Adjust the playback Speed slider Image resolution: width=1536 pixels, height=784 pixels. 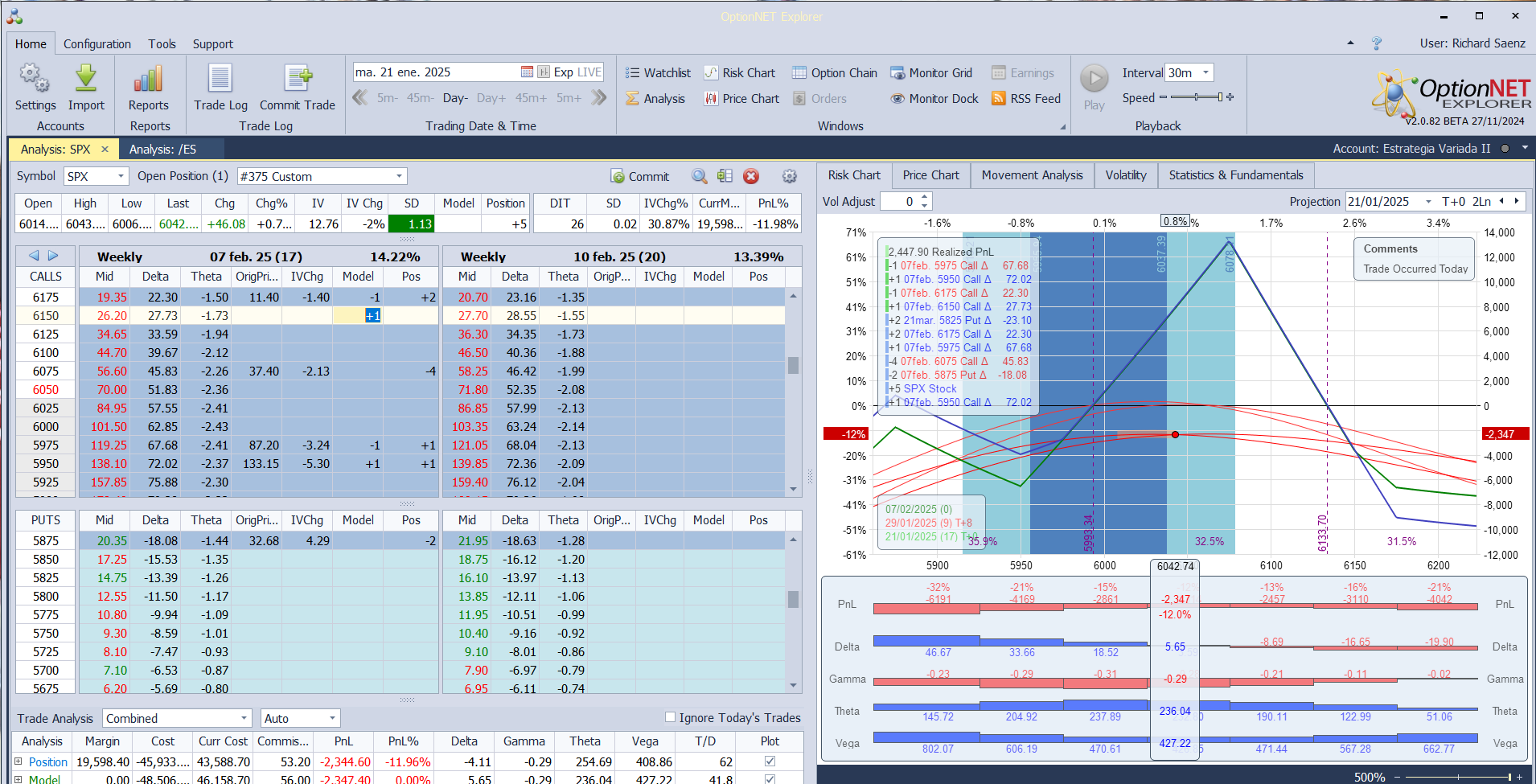[x=1197, y=97]
